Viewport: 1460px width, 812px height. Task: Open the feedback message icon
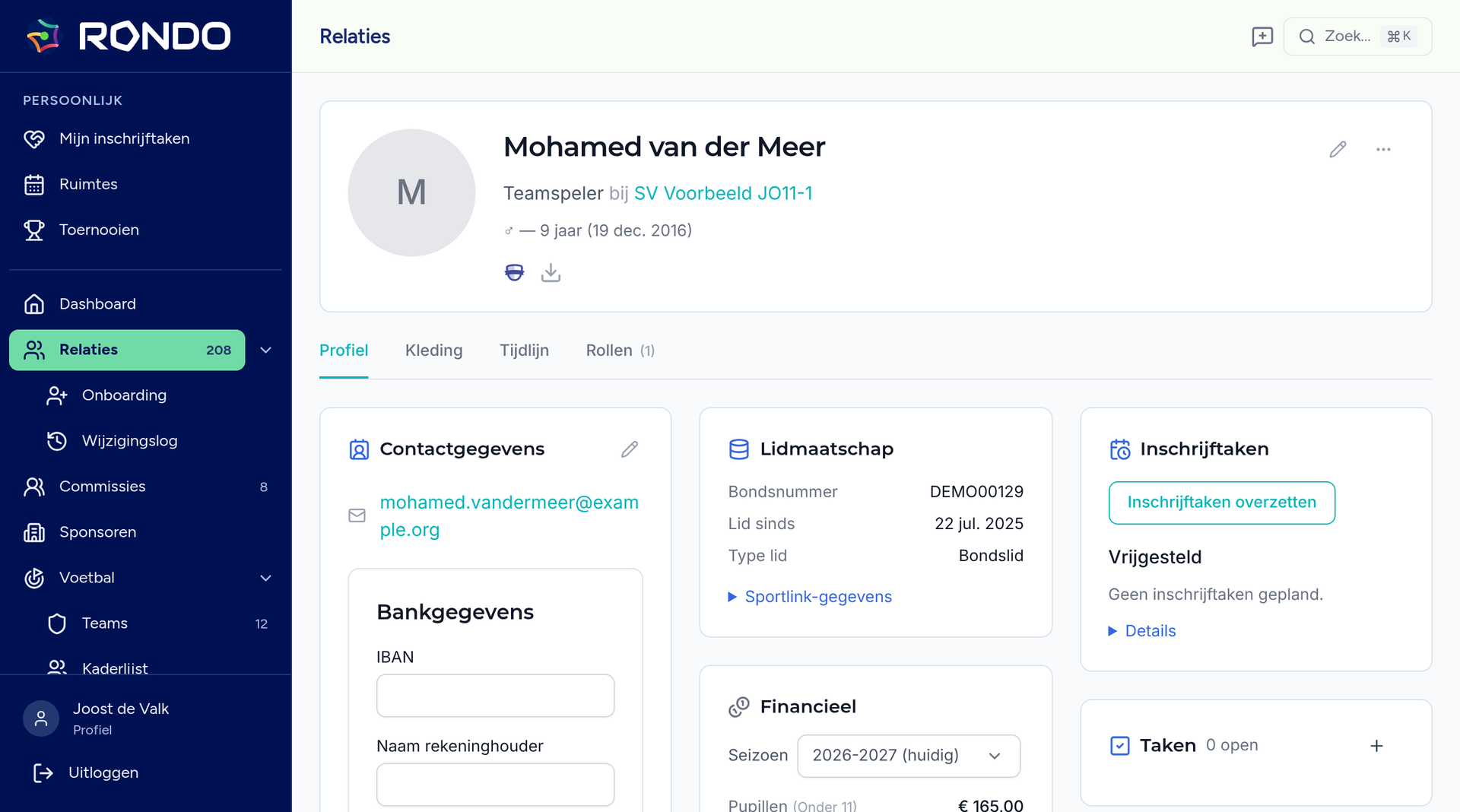click(x=1262, y=36)
